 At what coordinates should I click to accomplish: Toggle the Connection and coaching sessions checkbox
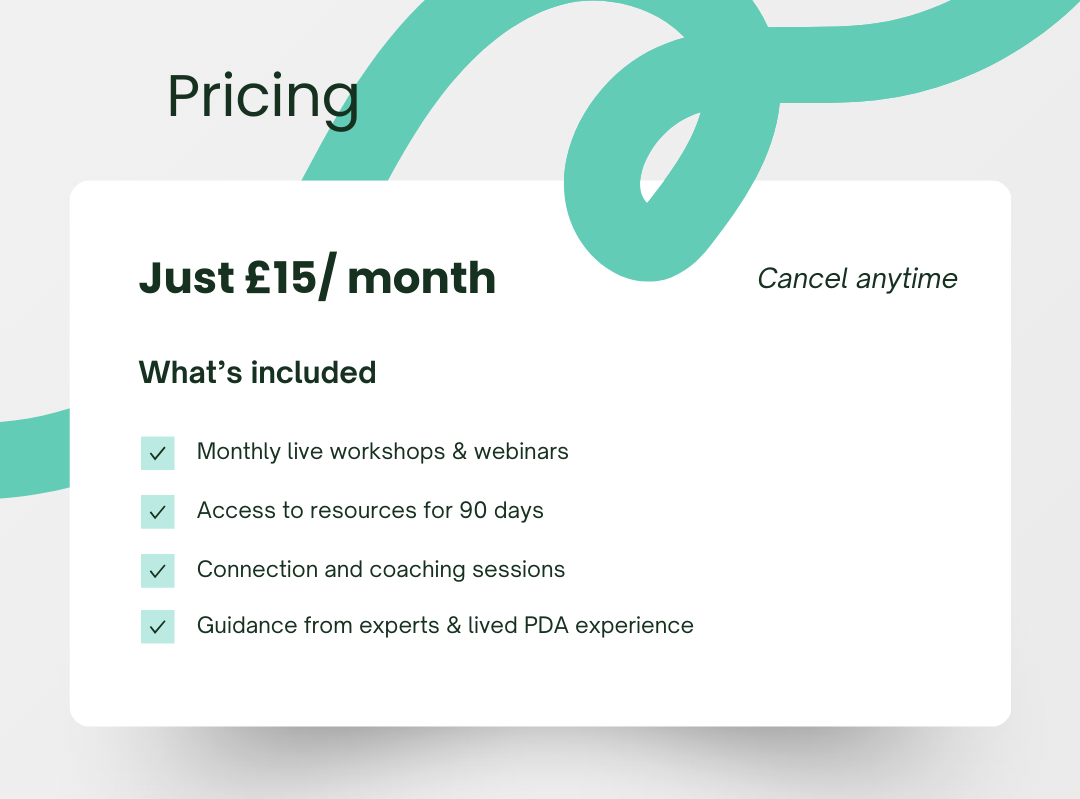tap(157, 570)
